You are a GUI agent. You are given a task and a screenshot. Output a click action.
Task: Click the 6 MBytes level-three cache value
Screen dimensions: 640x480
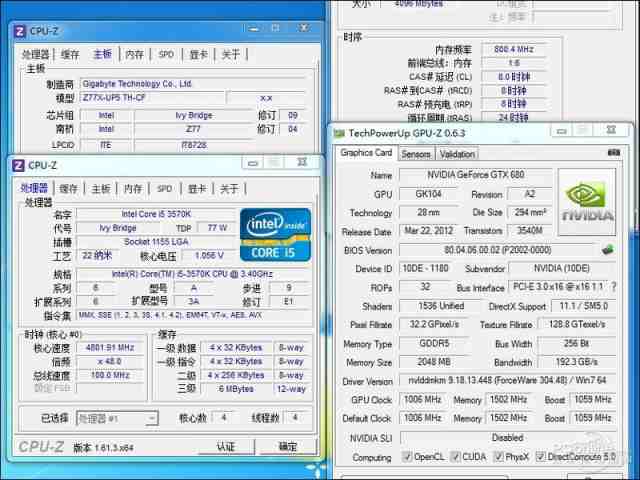(x=236, y=389)
